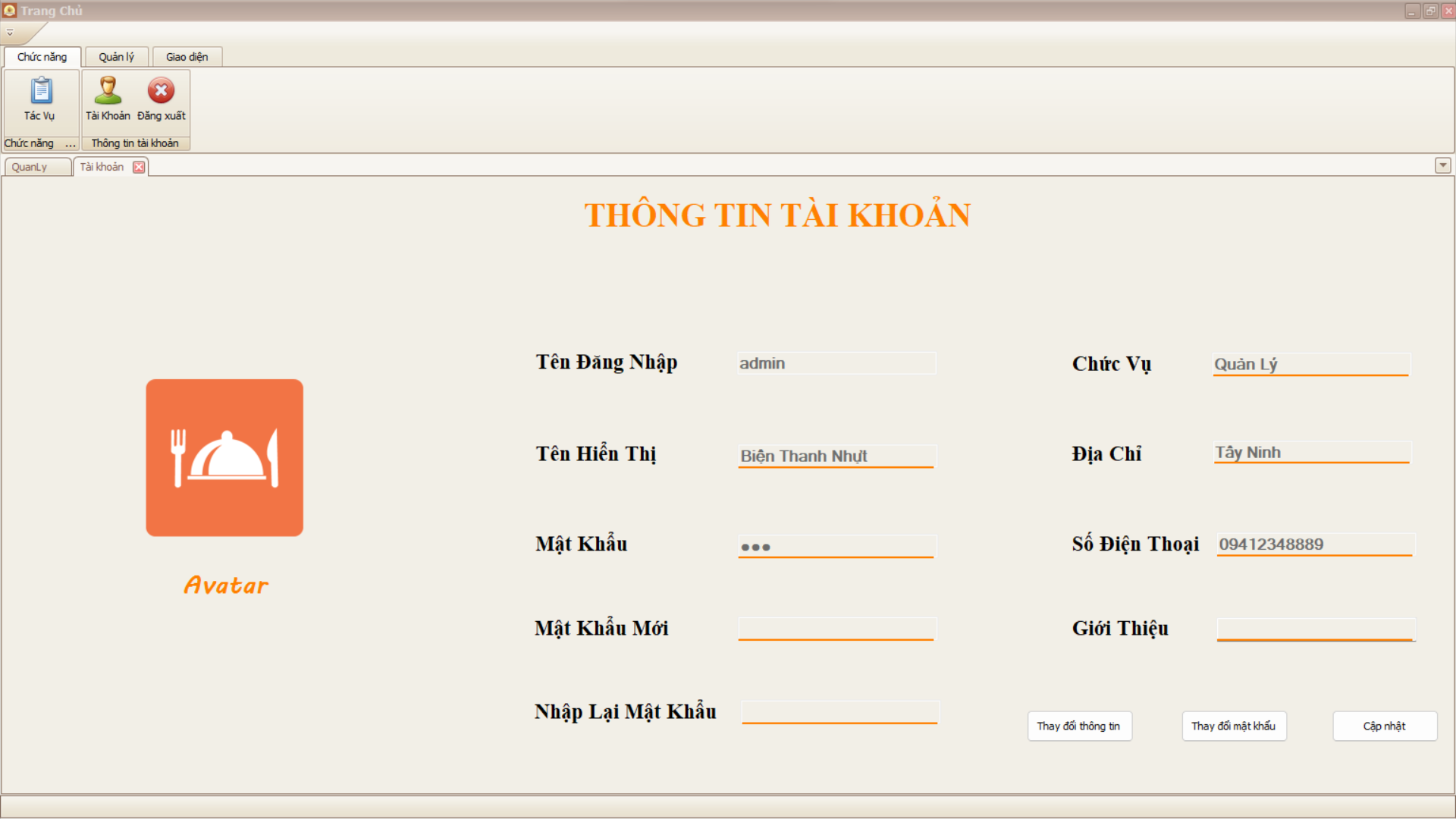Expand the document tabs list dropdown
Screen dimensions: 1456x819
tap(1442, 165)
